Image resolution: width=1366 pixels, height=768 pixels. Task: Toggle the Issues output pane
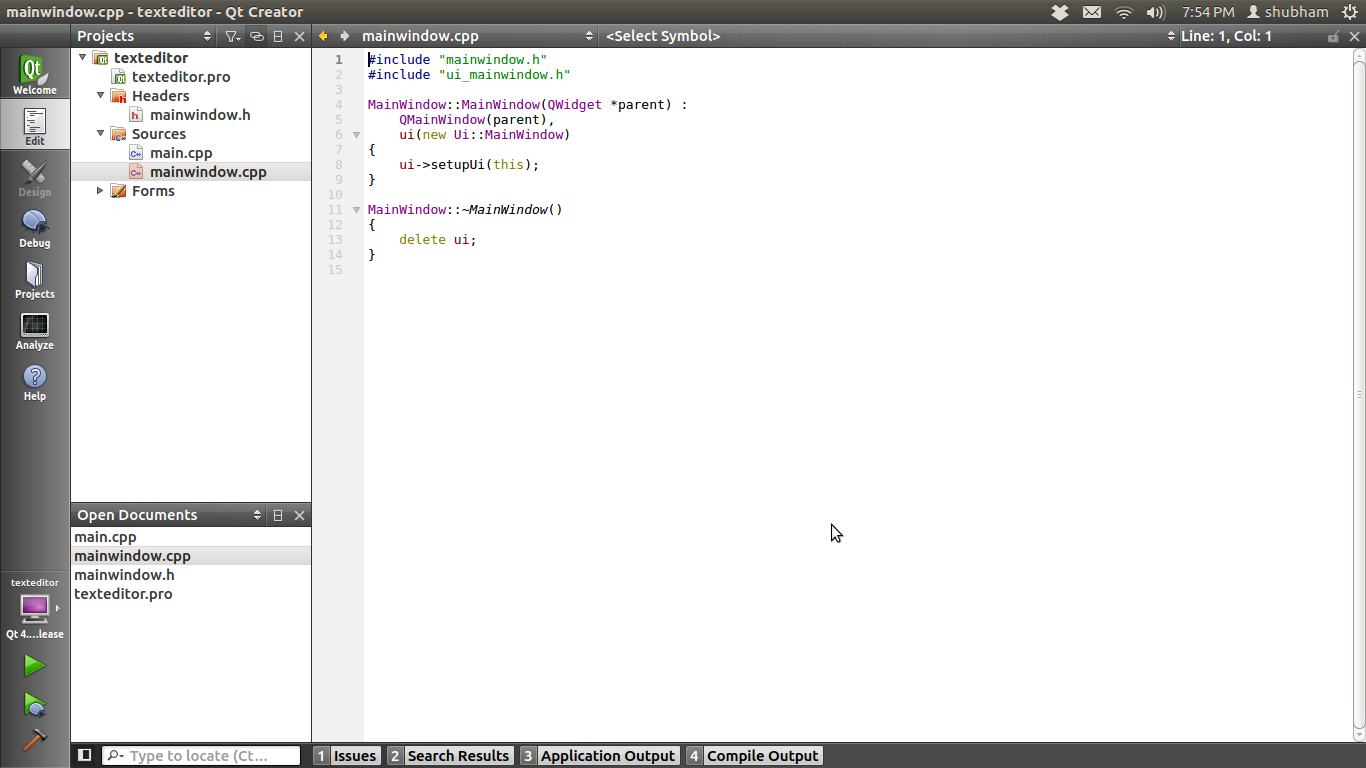346,756
